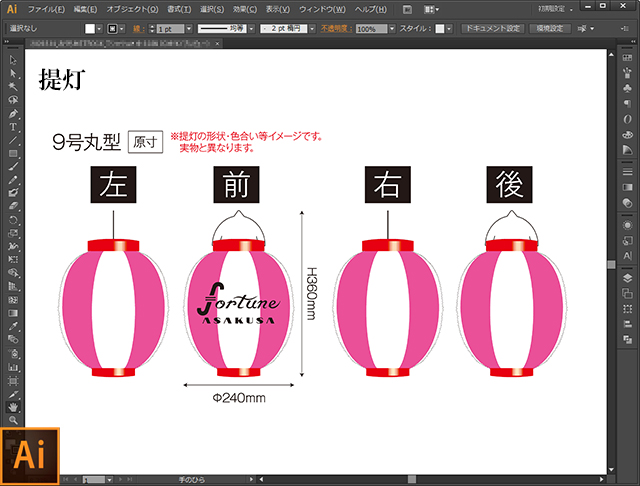Open the Appearance panel icon
640x486 pixels.
point(627,225)
